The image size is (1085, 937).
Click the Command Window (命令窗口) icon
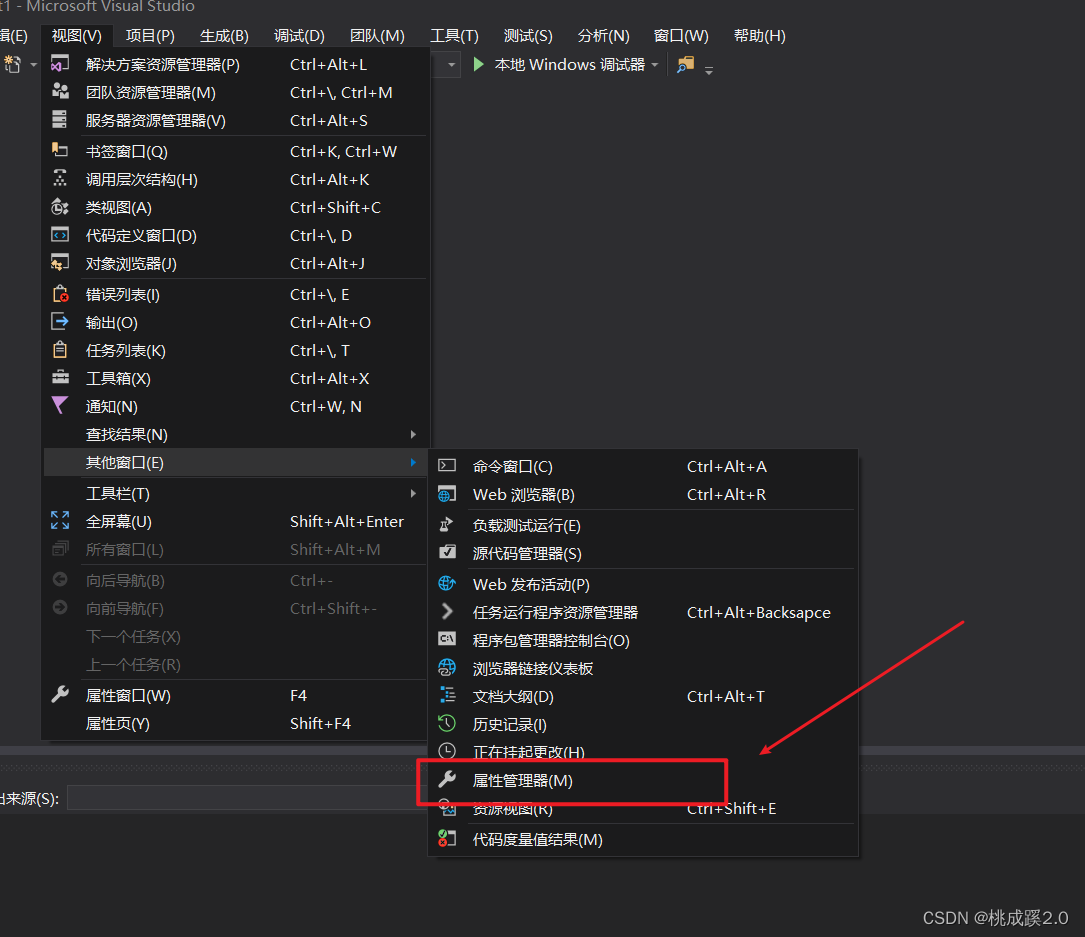point(447,466)
